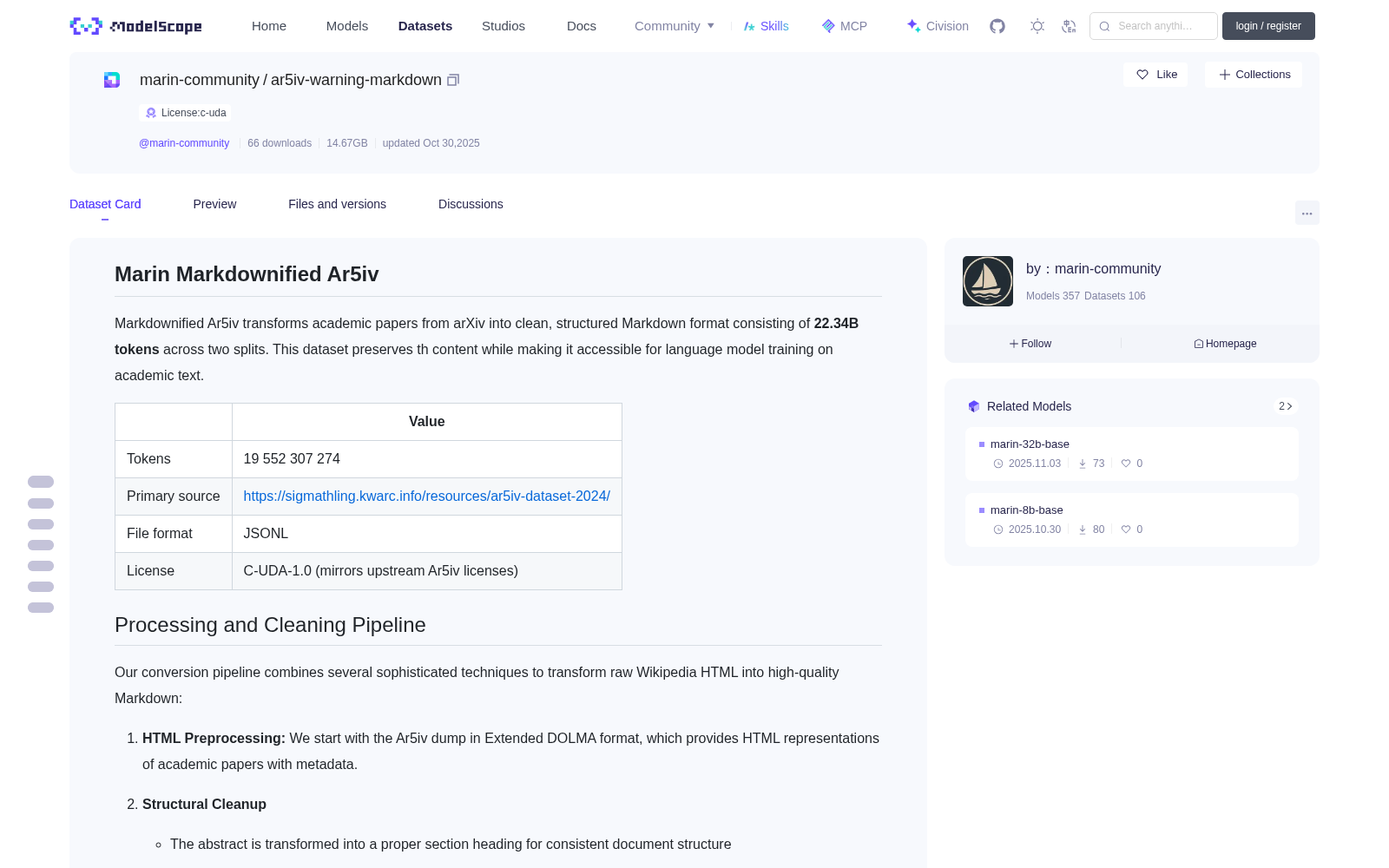The image size is (1389, 868).
Task: Click Datasets 106 count text
Action: tap(1115, 296)
